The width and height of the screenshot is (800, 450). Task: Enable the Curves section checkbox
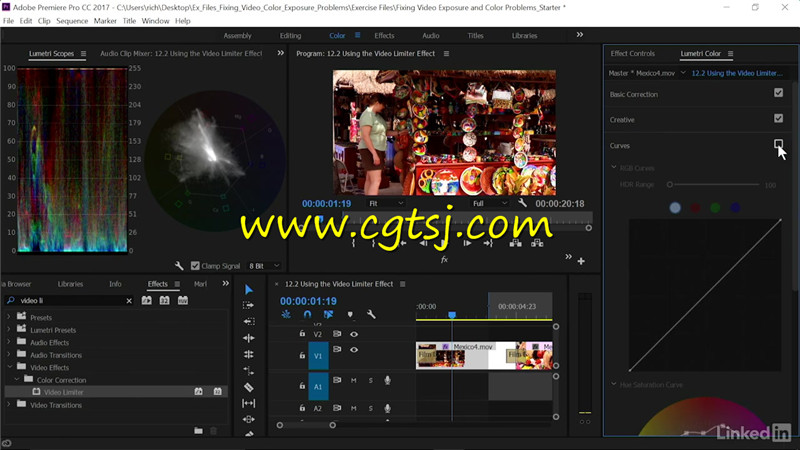pyautogui.click(x=778, y=144)
